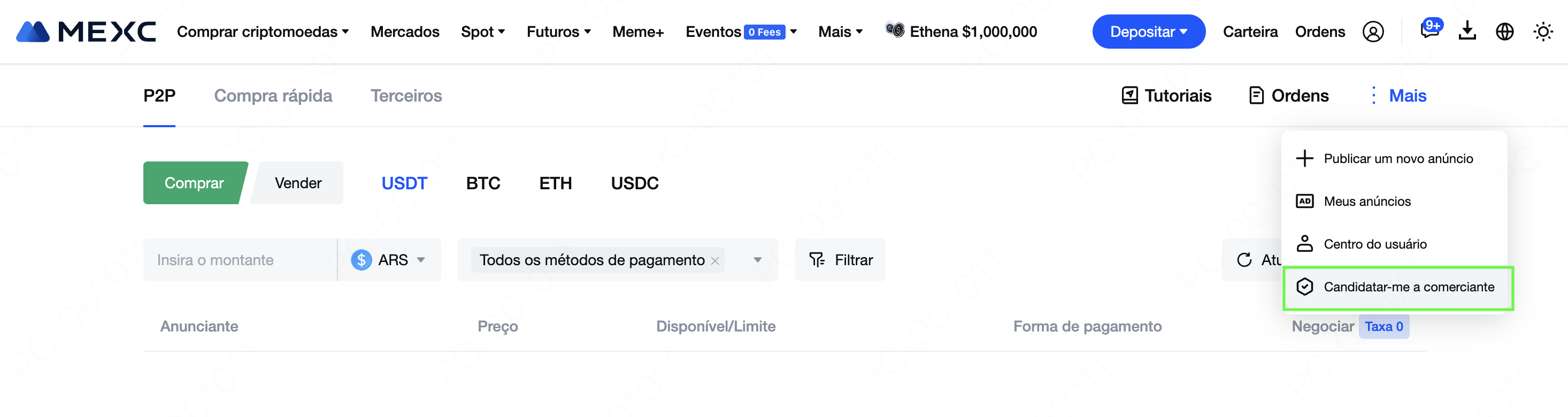This screenshot has height=417, width=1568.
Task: Expand the ARS currency dropdown
Action: click(x=388, y=260)
